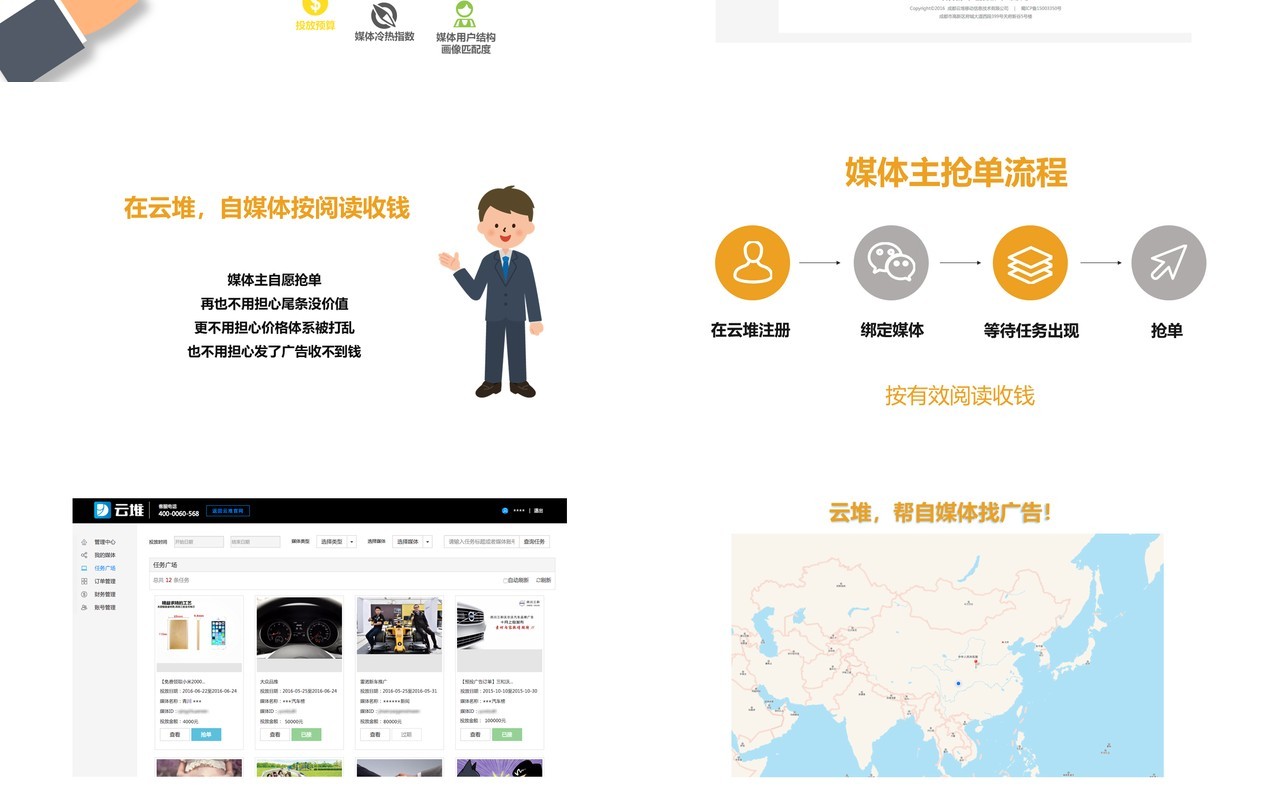Toggle the 自动刷新 auto-refresh checkbox
This screenshot has height=800, width=1280.
click(505, 580)
